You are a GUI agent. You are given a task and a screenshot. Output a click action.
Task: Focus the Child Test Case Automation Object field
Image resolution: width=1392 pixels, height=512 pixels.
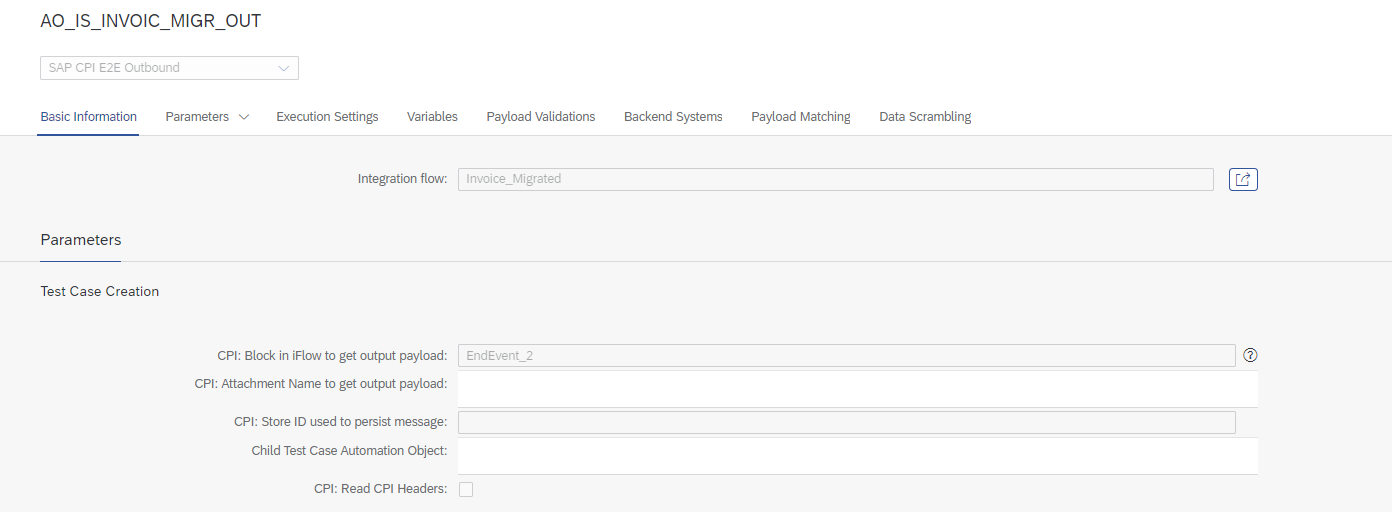(857, 456)
